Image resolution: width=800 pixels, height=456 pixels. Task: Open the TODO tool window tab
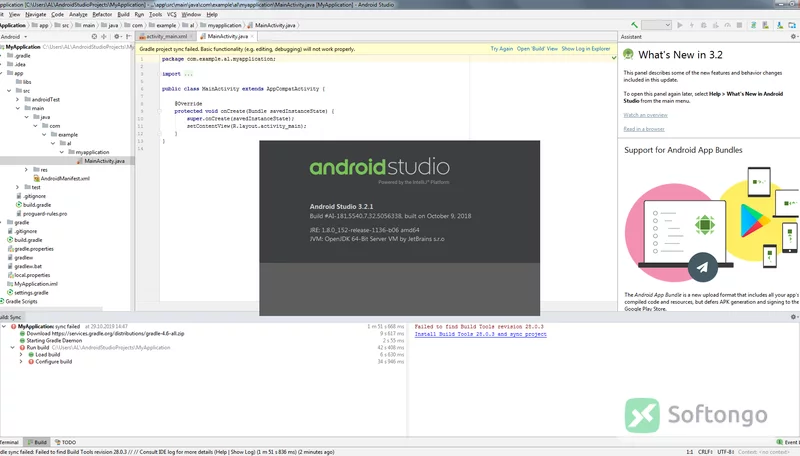[66, 442]
